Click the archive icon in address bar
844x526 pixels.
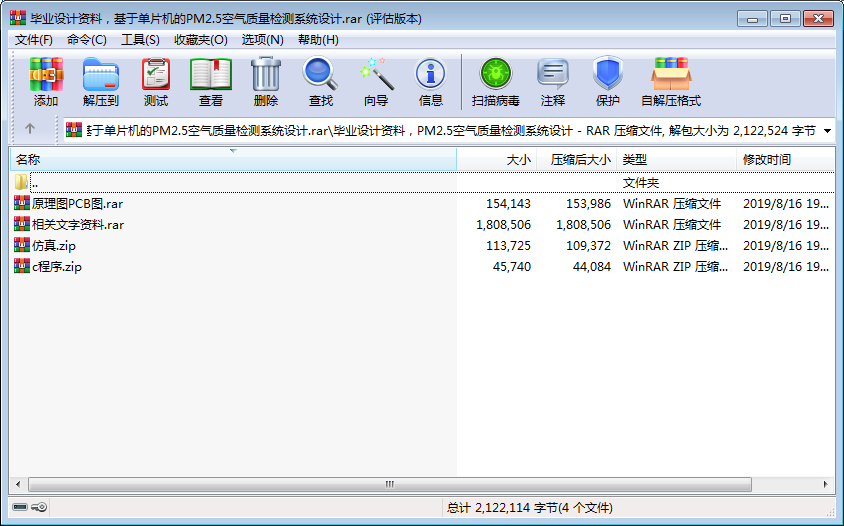(74, 130)
